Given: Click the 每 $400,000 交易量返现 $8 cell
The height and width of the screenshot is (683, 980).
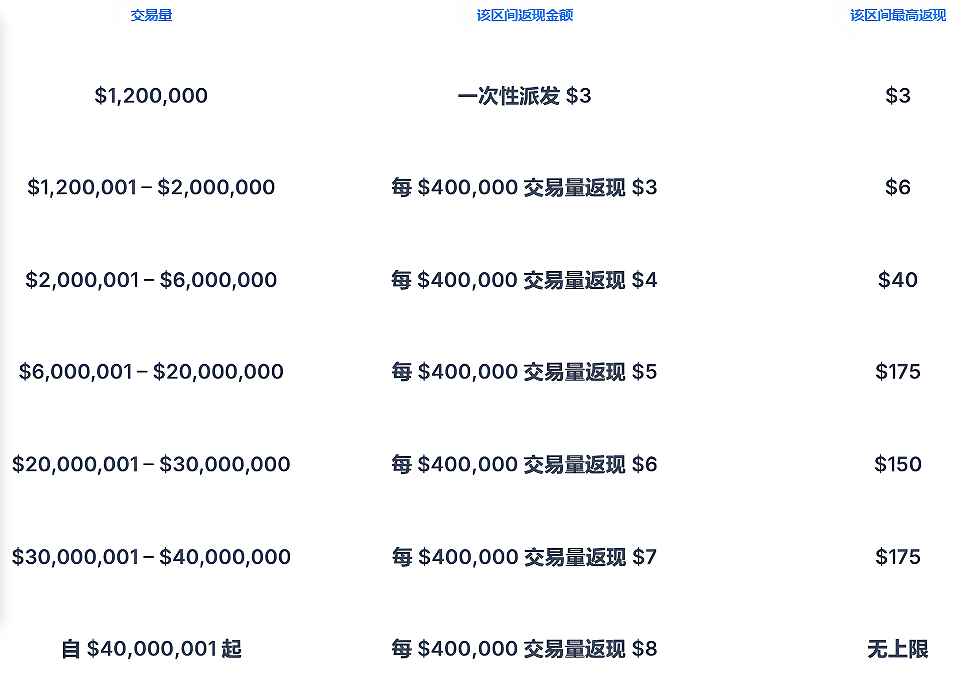Looking at the screenshot, I should point(524,649).
